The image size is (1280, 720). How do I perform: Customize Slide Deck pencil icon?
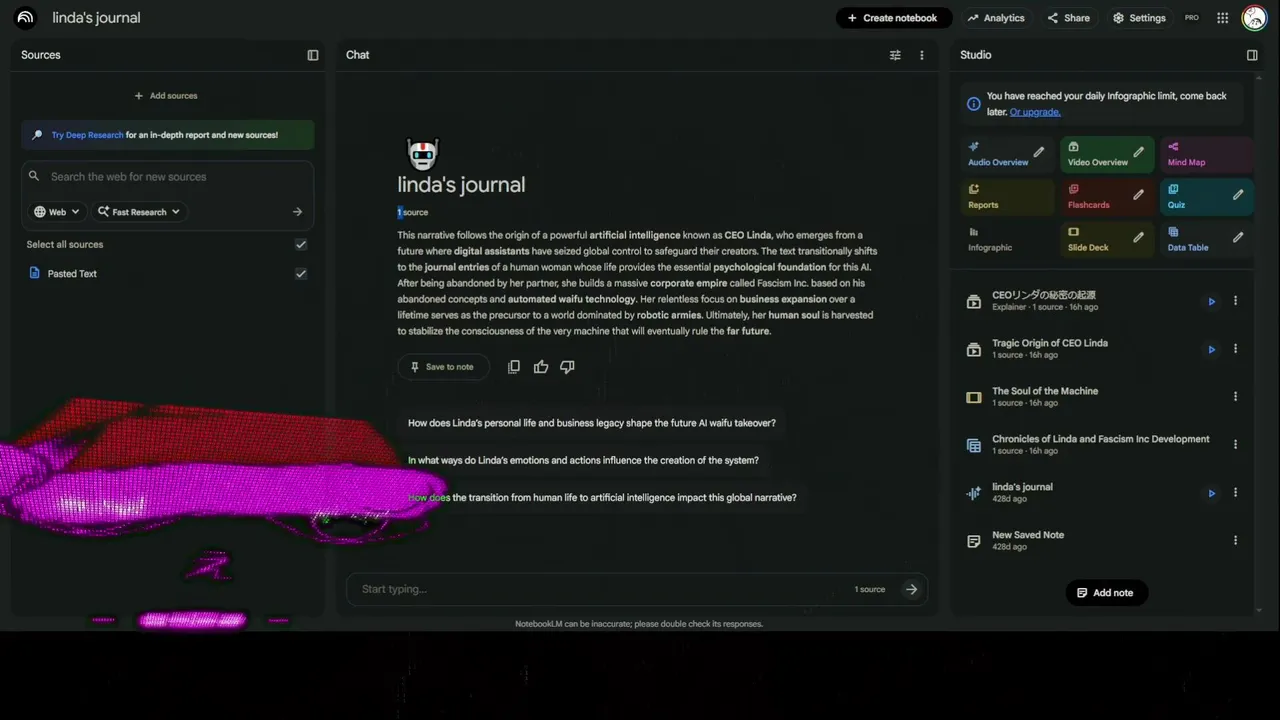(1138, 238)
